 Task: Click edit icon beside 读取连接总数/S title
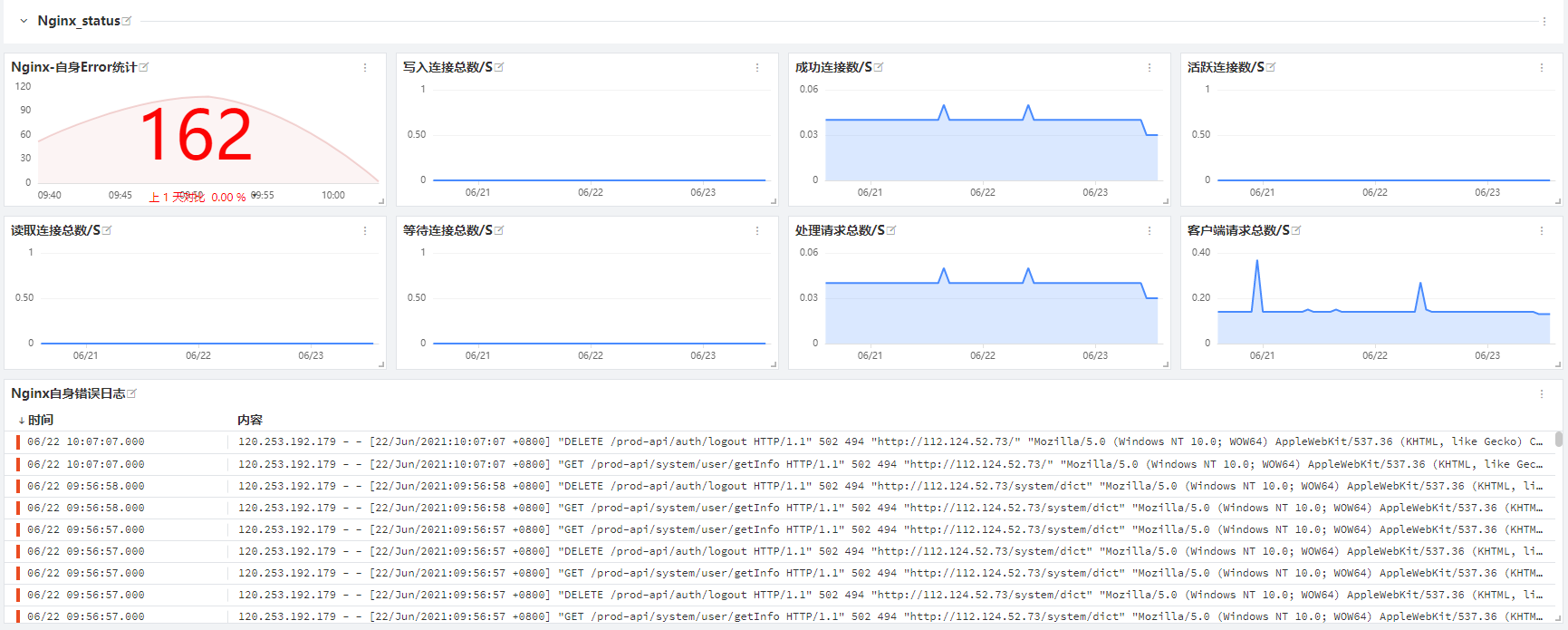pos(107,230)
